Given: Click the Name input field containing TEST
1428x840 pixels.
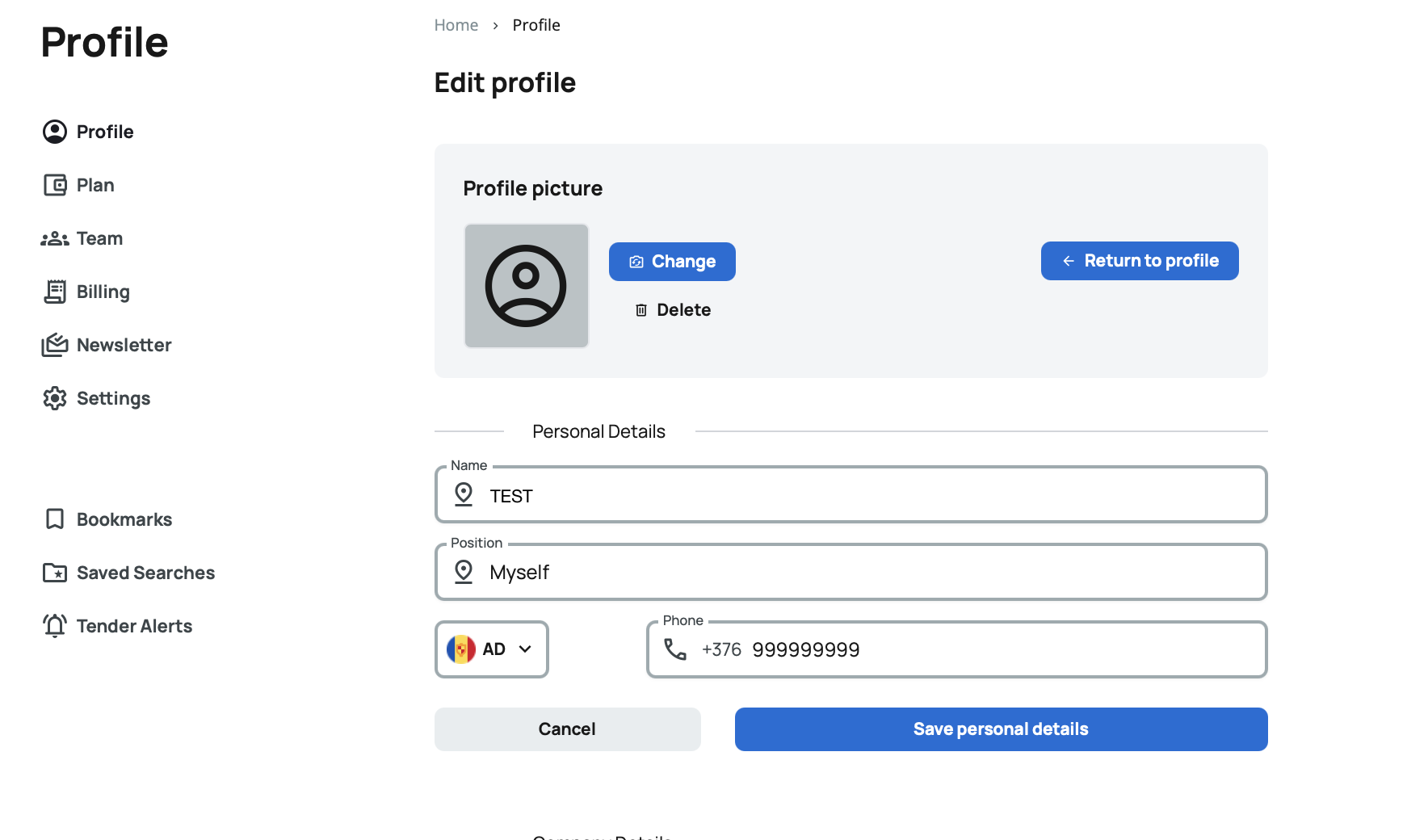Looking at the screenshot, I should [872, 496].
